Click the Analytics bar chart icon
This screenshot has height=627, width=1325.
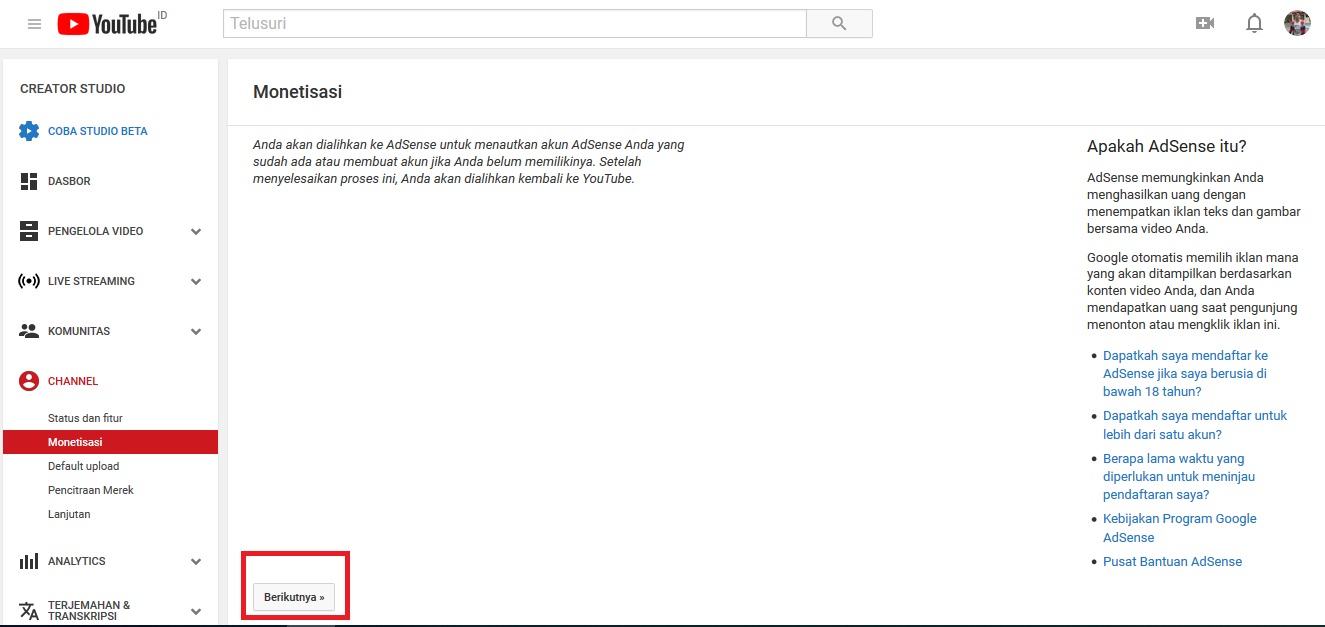(x=29, y=561)
